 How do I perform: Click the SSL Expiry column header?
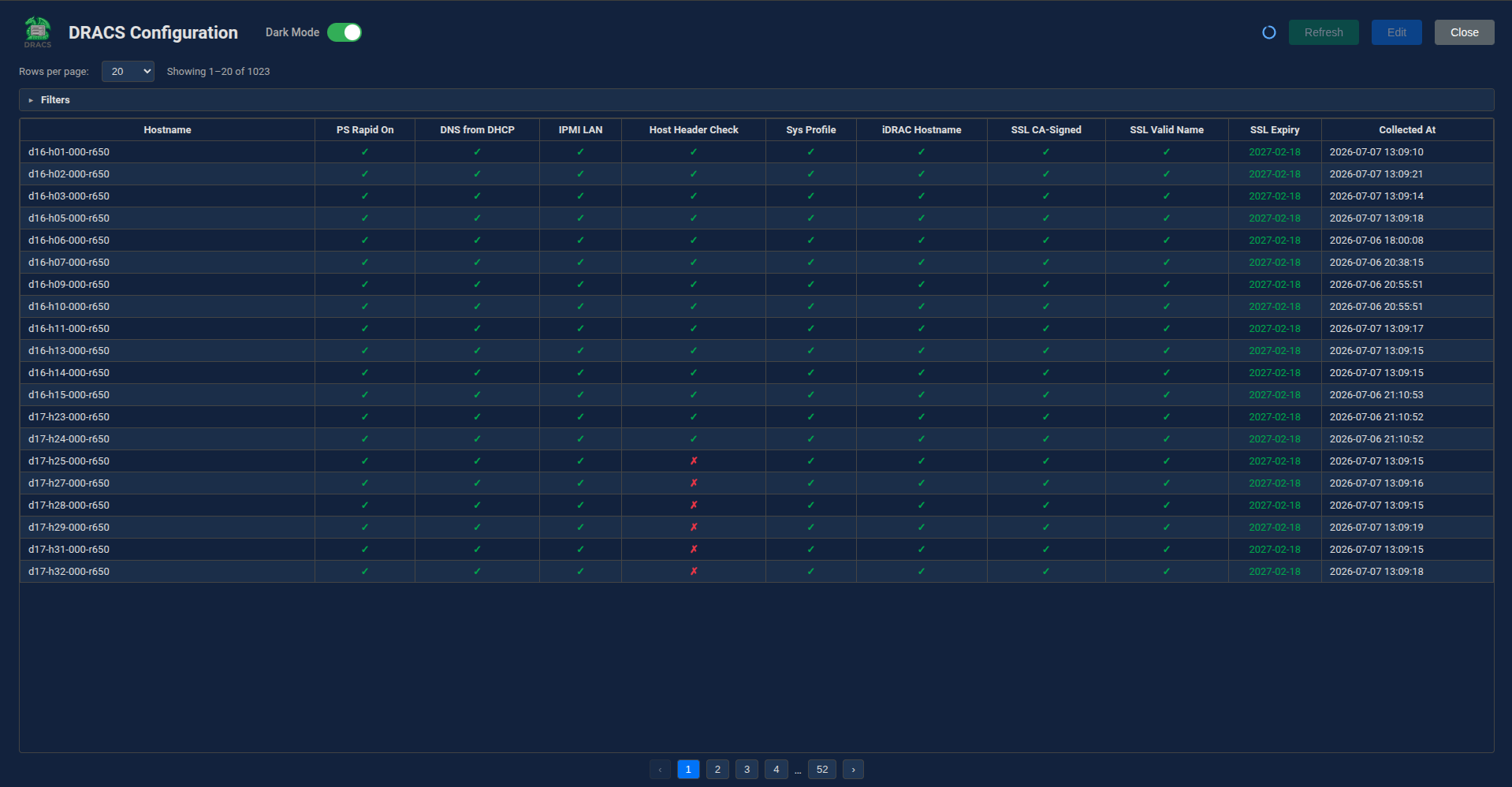click(1275, 130)
